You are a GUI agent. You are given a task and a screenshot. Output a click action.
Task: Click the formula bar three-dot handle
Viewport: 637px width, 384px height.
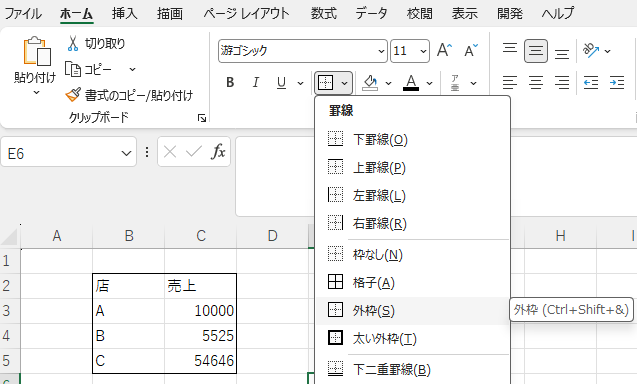[x=147, y=152]
